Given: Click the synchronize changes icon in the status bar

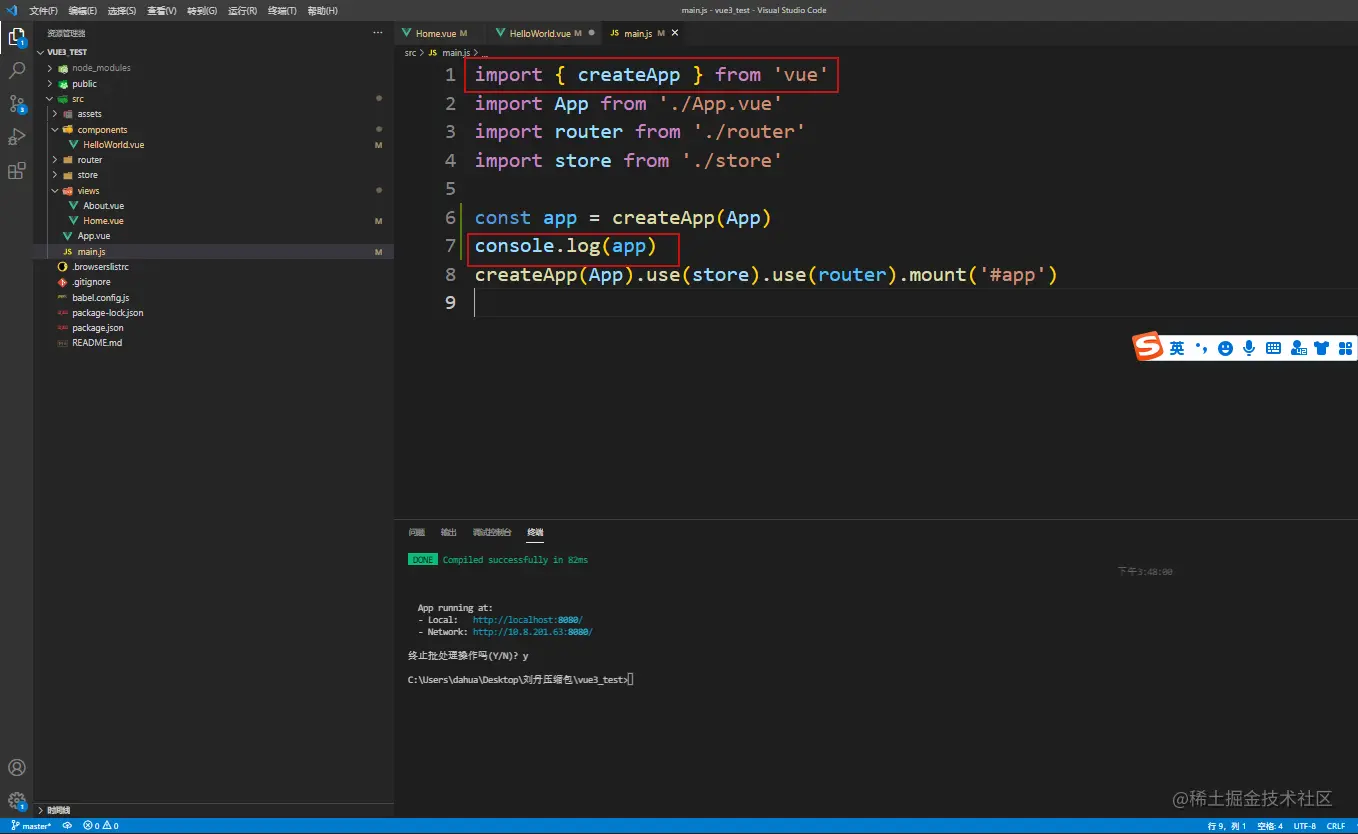Looking at the screenshot, I should 67,826.
